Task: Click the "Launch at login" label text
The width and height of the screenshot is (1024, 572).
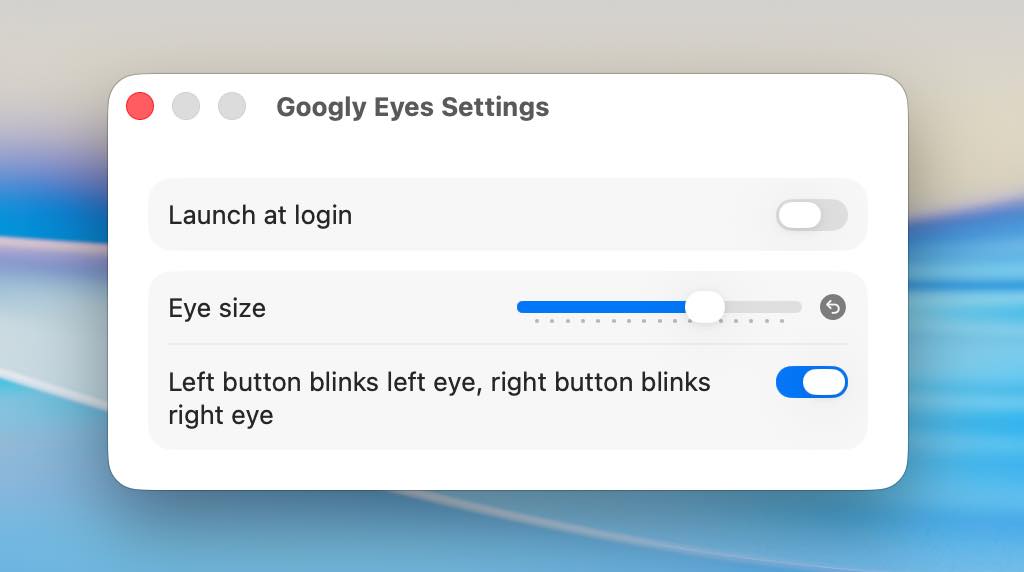Action: coord(260,215)
